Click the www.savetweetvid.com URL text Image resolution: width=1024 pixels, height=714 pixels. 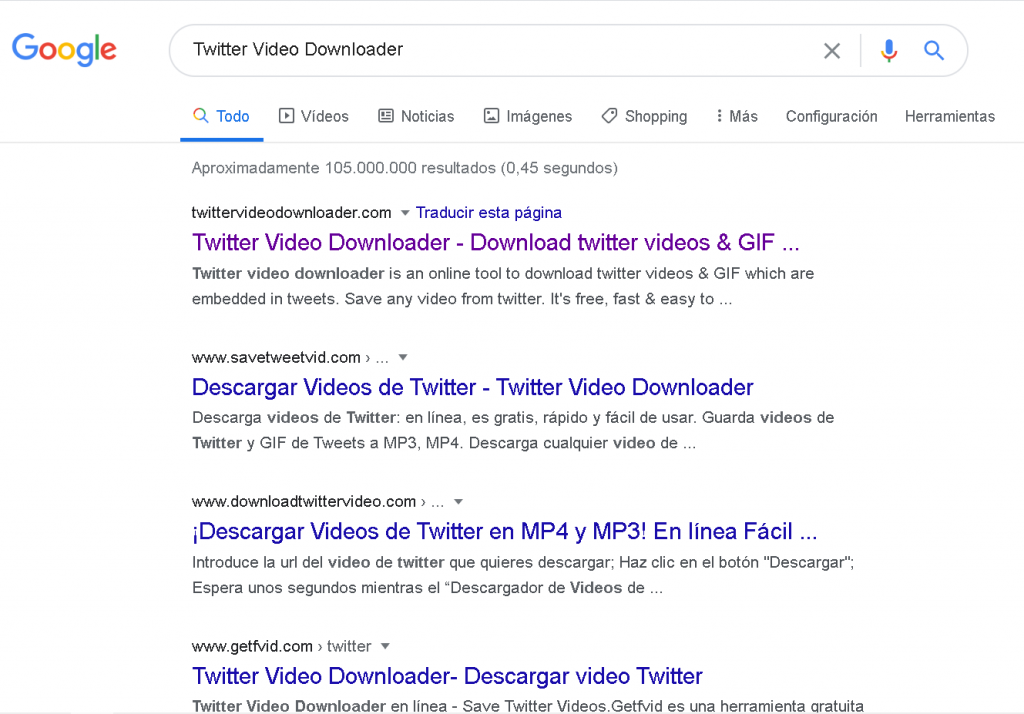[276, 357]
